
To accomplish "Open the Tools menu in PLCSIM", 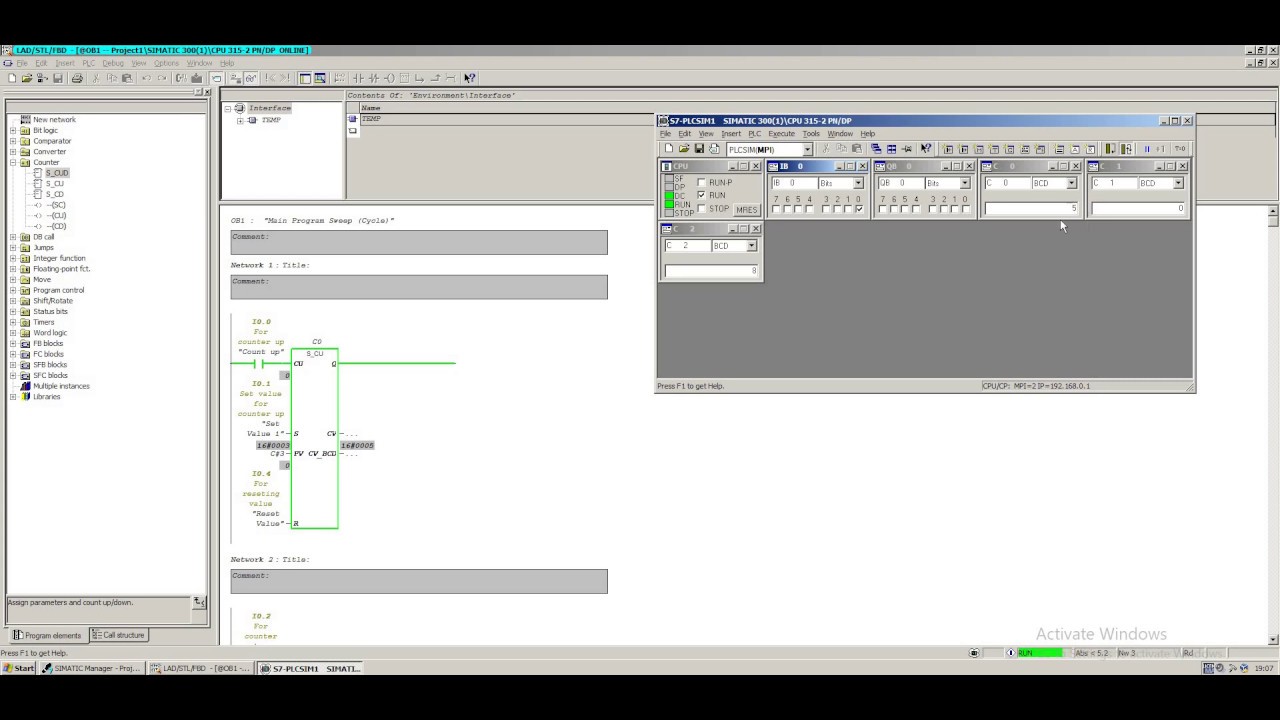I will point(811,134).
